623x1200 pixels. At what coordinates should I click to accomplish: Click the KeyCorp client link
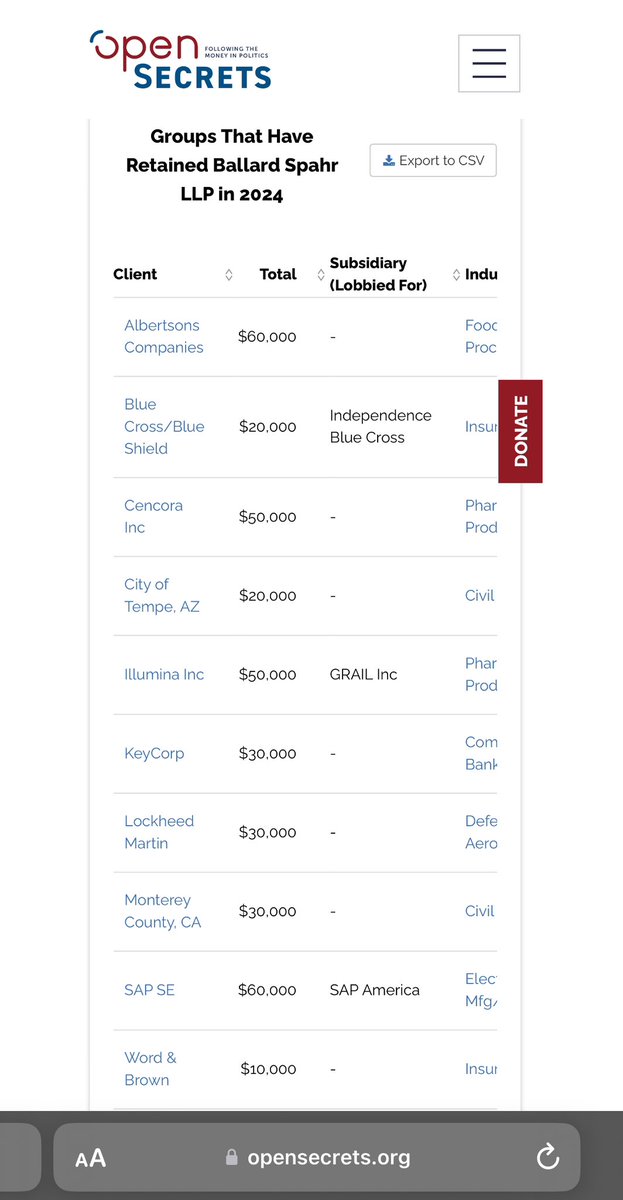154,753
